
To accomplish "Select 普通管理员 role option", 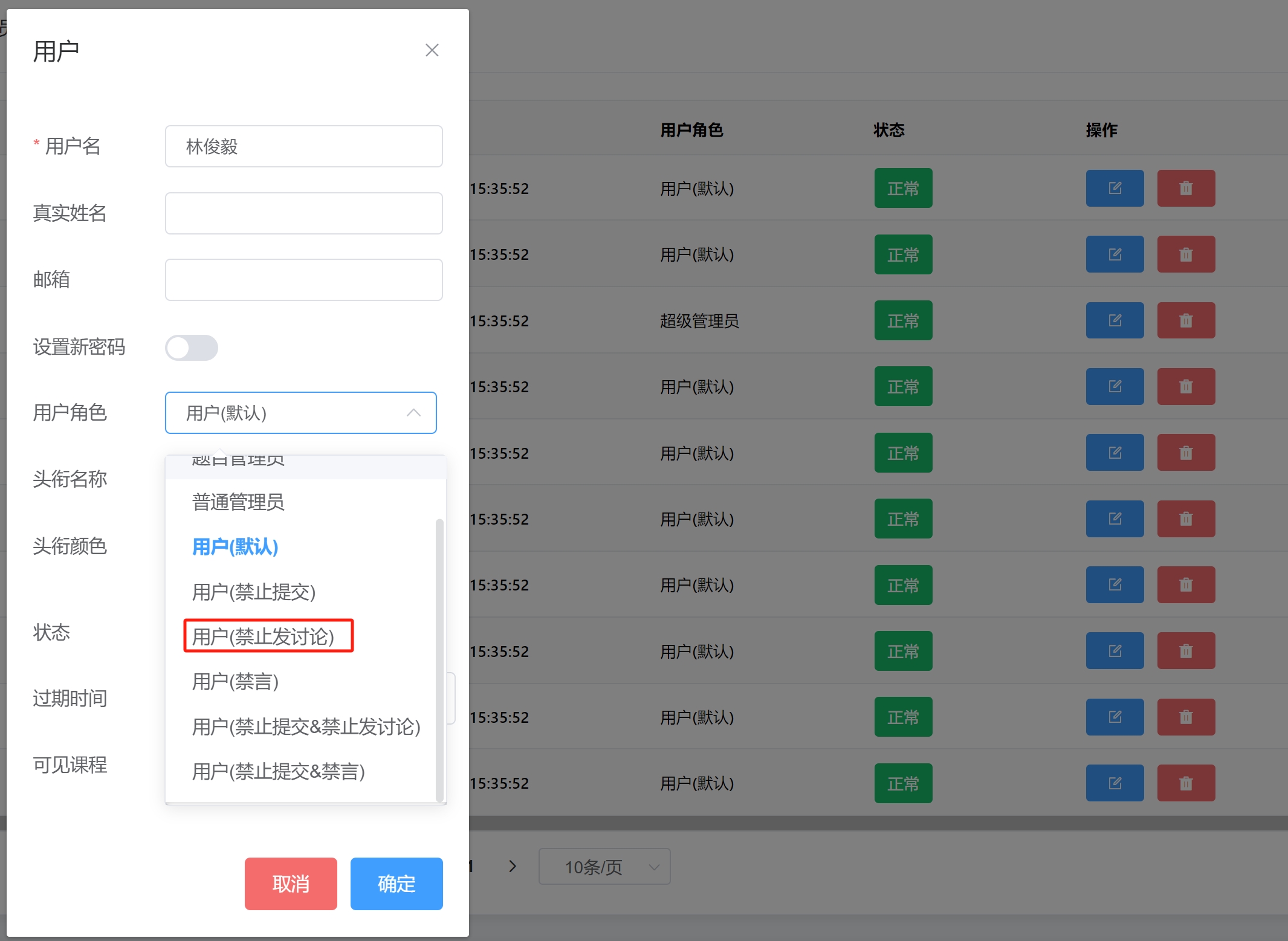I will point(238,502).
